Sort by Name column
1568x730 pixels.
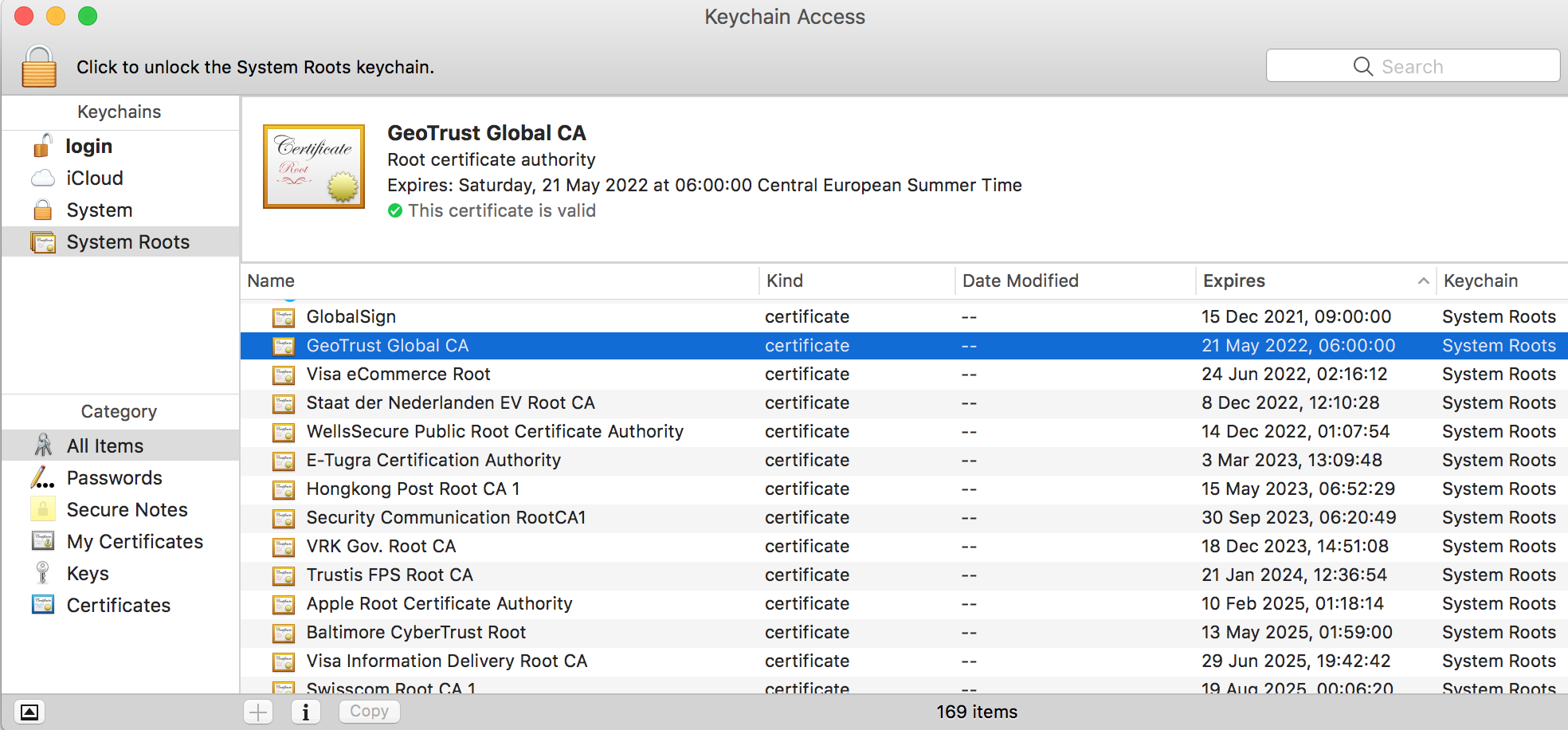click(500, 281)
